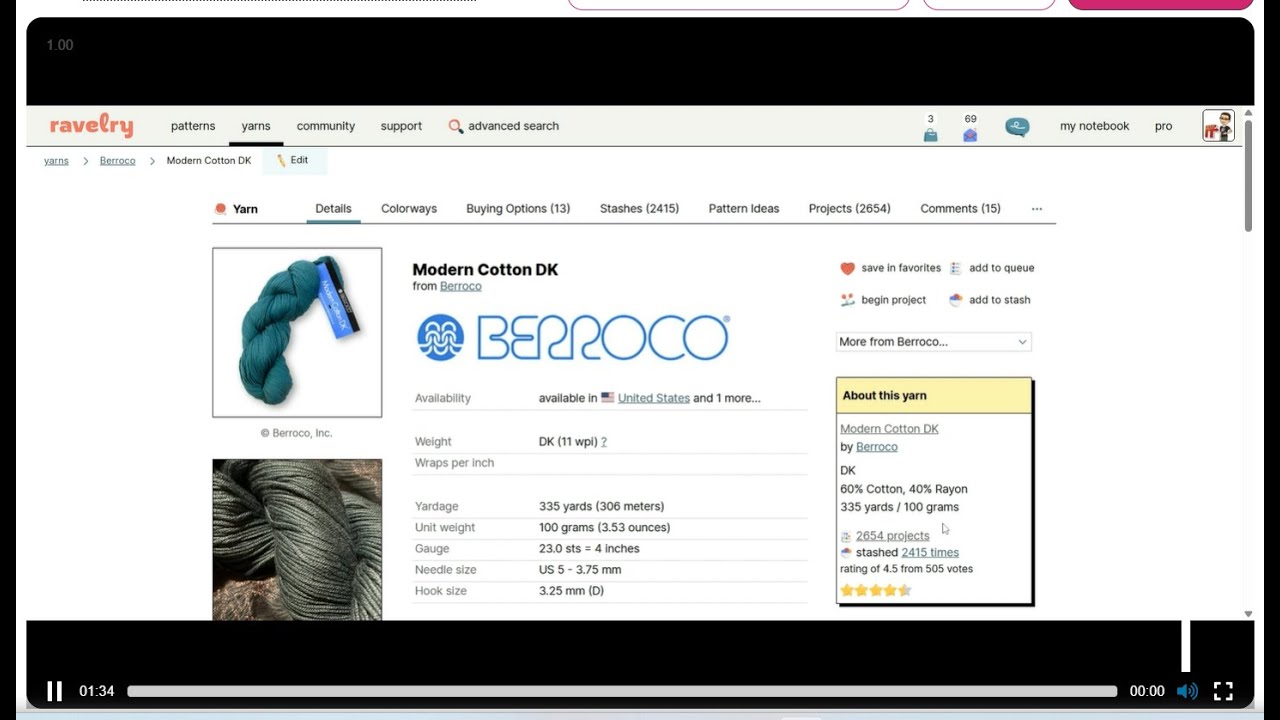Switch to the Colorways tab
Image resolution: width=1280 pixels, height=720 pixels.
(409, 209)
